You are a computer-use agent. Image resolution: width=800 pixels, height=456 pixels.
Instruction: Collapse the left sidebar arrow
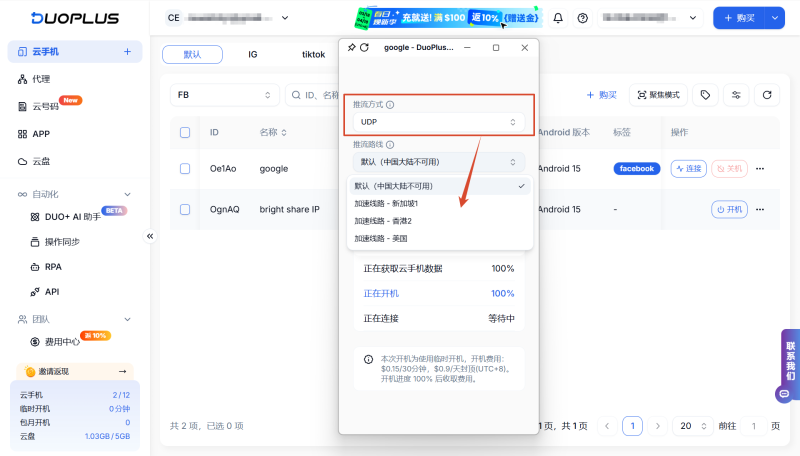(150, 236)
